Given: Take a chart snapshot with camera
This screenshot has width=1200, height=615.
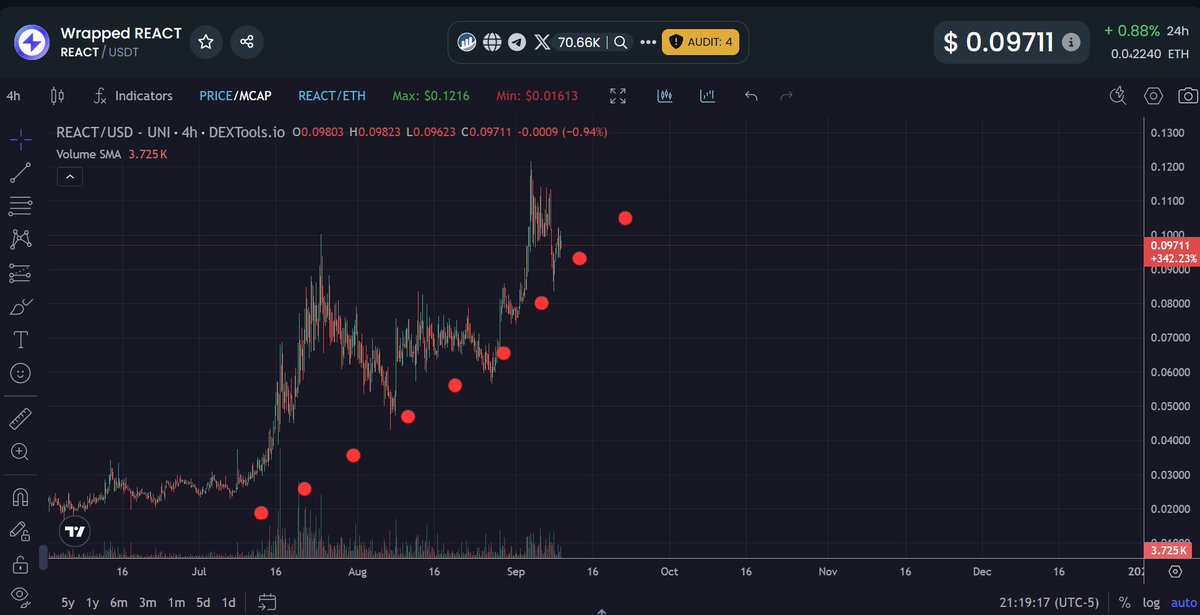Looking at the screenshot, I should (x=1188, y=96).
